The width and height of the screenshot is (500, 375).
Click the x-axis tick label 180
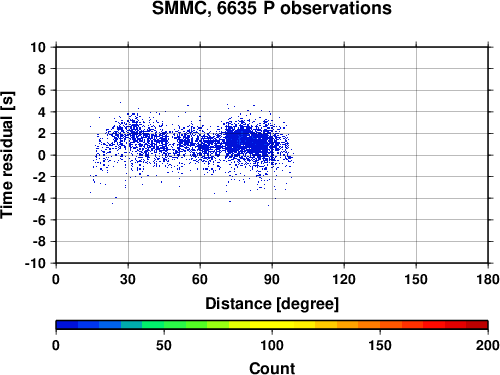click(488, 279)
